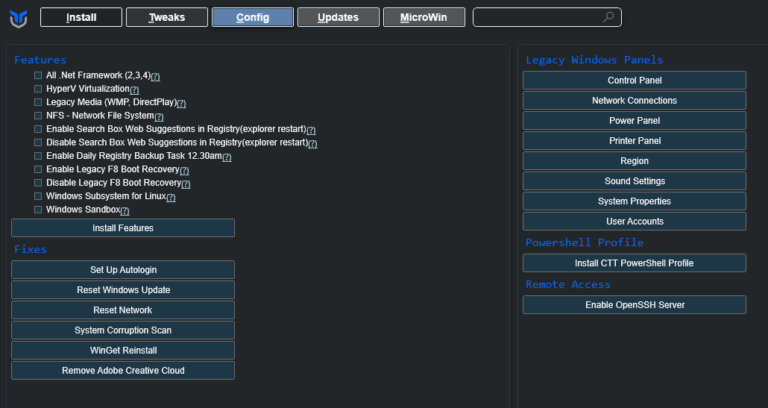Select NFS - Network File System checkbox
This screenshot has width=768, height=408.
pos(38,116)
